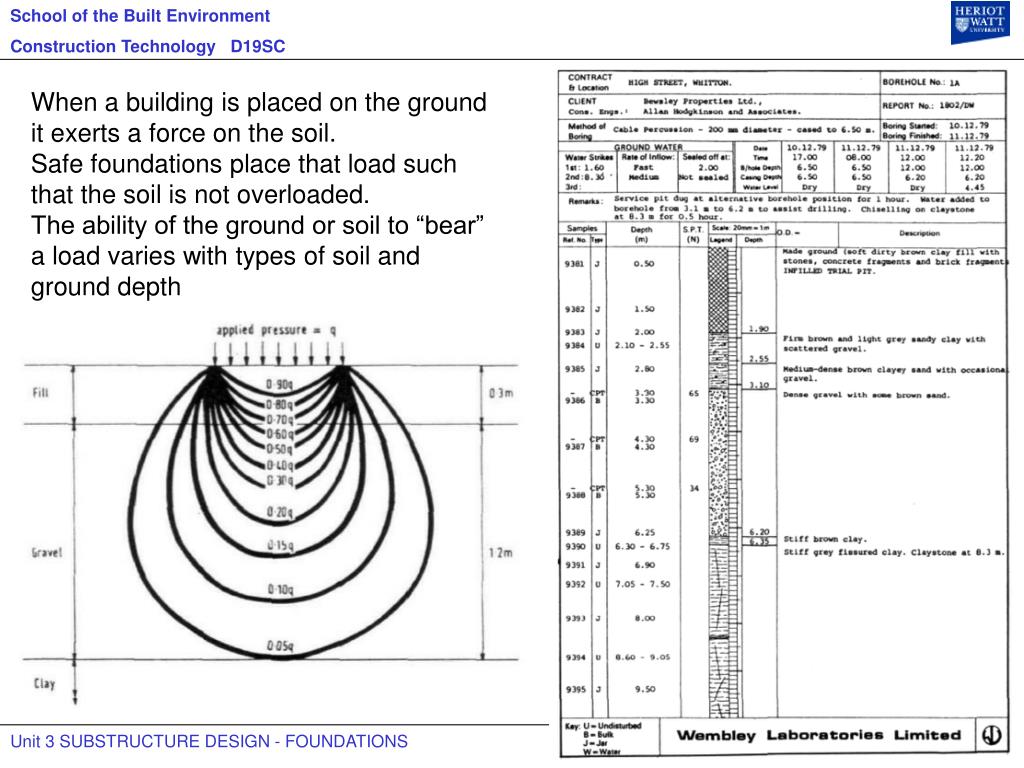The height and width of the screenshot is (768, 1024).
Task: Click 'HIGH STREET, WHITTON.' contract location
Action: (680, 83)
